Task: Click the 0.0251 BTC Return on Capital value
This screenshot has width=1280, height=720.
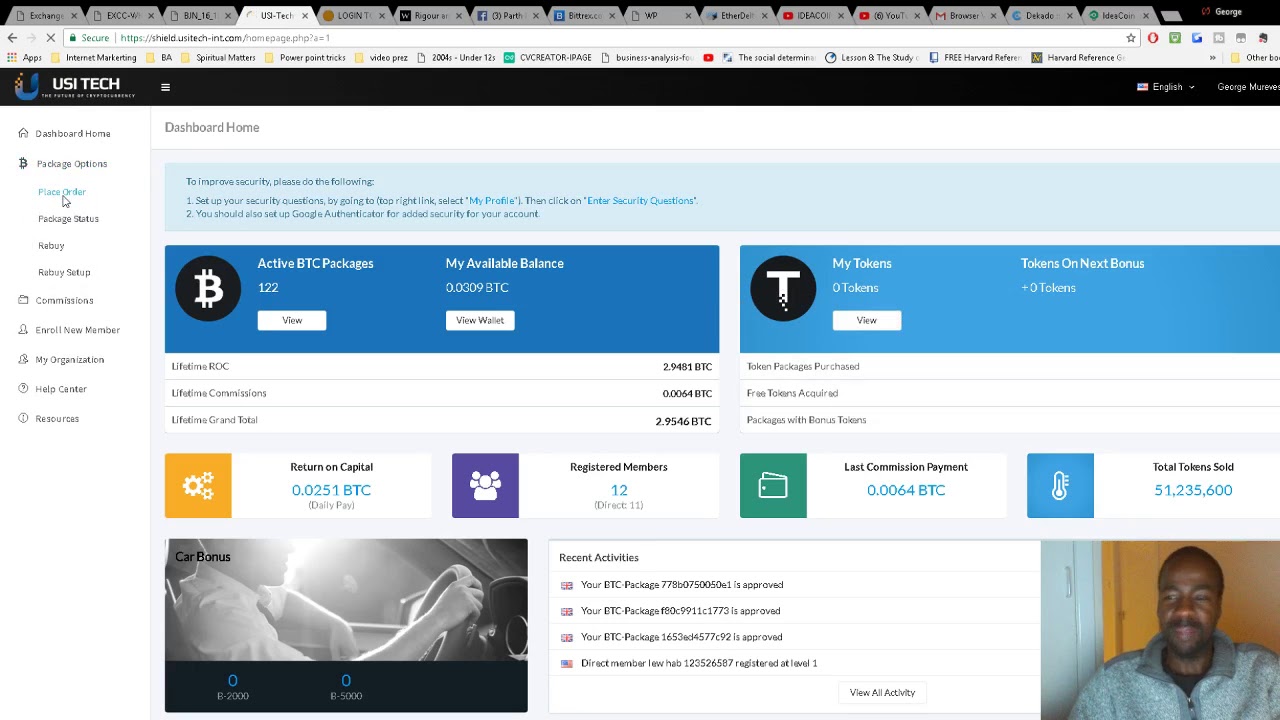Action: pos(331,490)
